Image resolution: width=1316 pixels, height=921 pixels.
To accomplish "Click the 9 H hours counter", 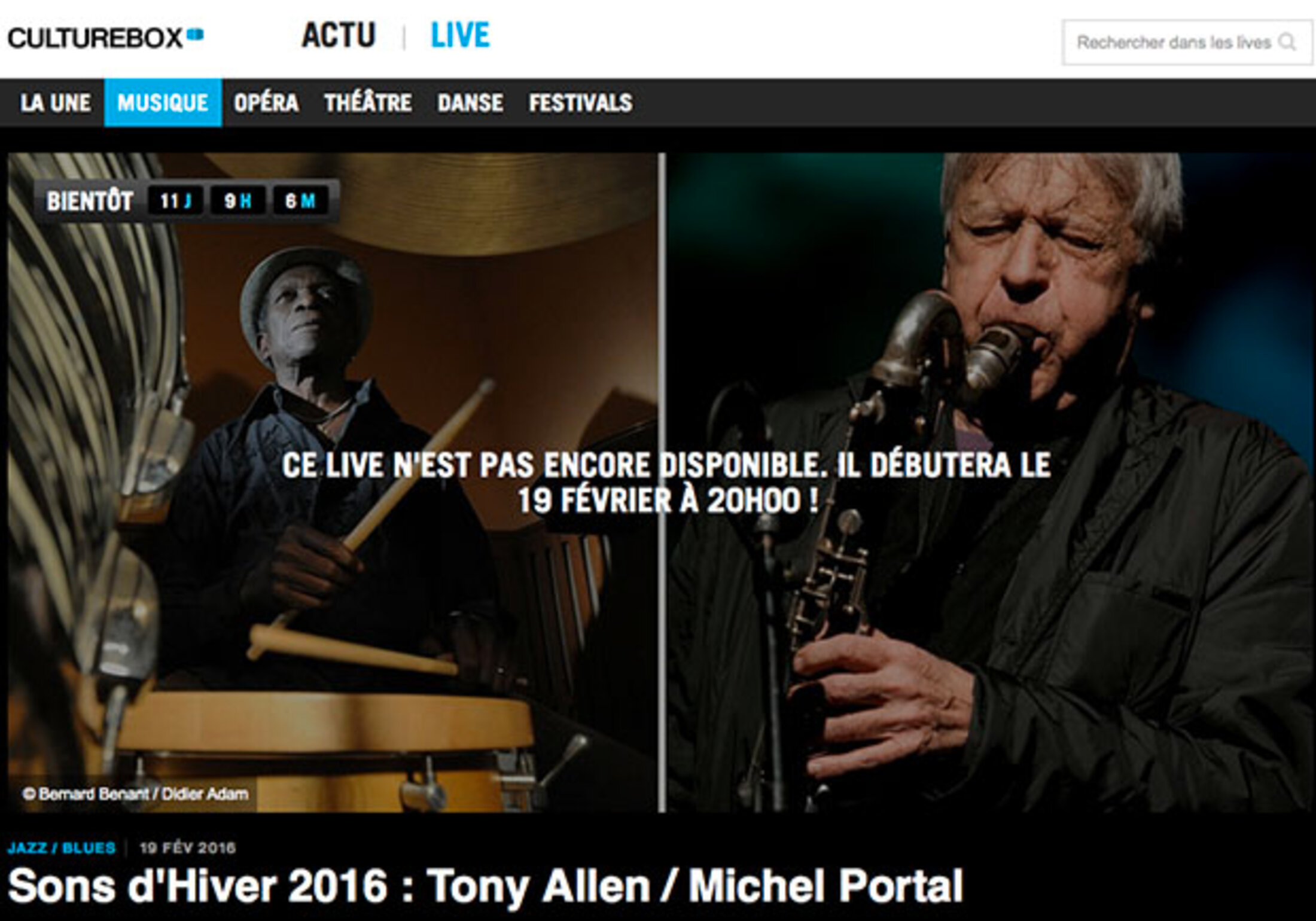I will click(x=237, y=201).
